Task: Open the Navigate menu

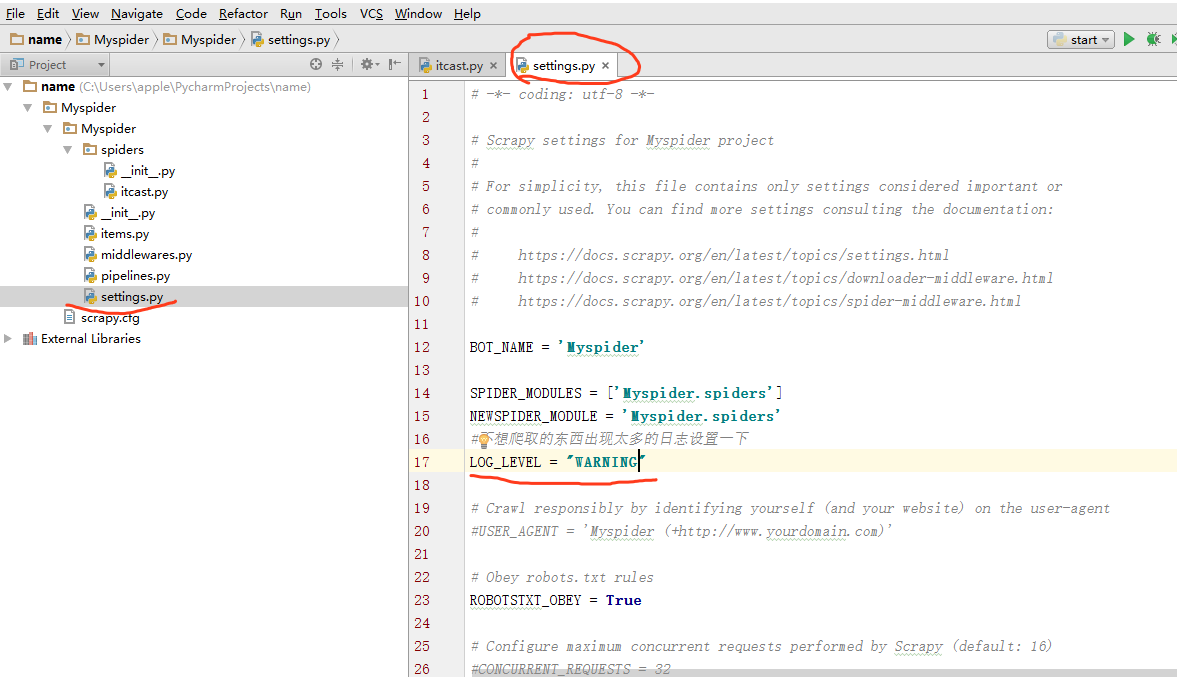Action: [x=137, y=14]
